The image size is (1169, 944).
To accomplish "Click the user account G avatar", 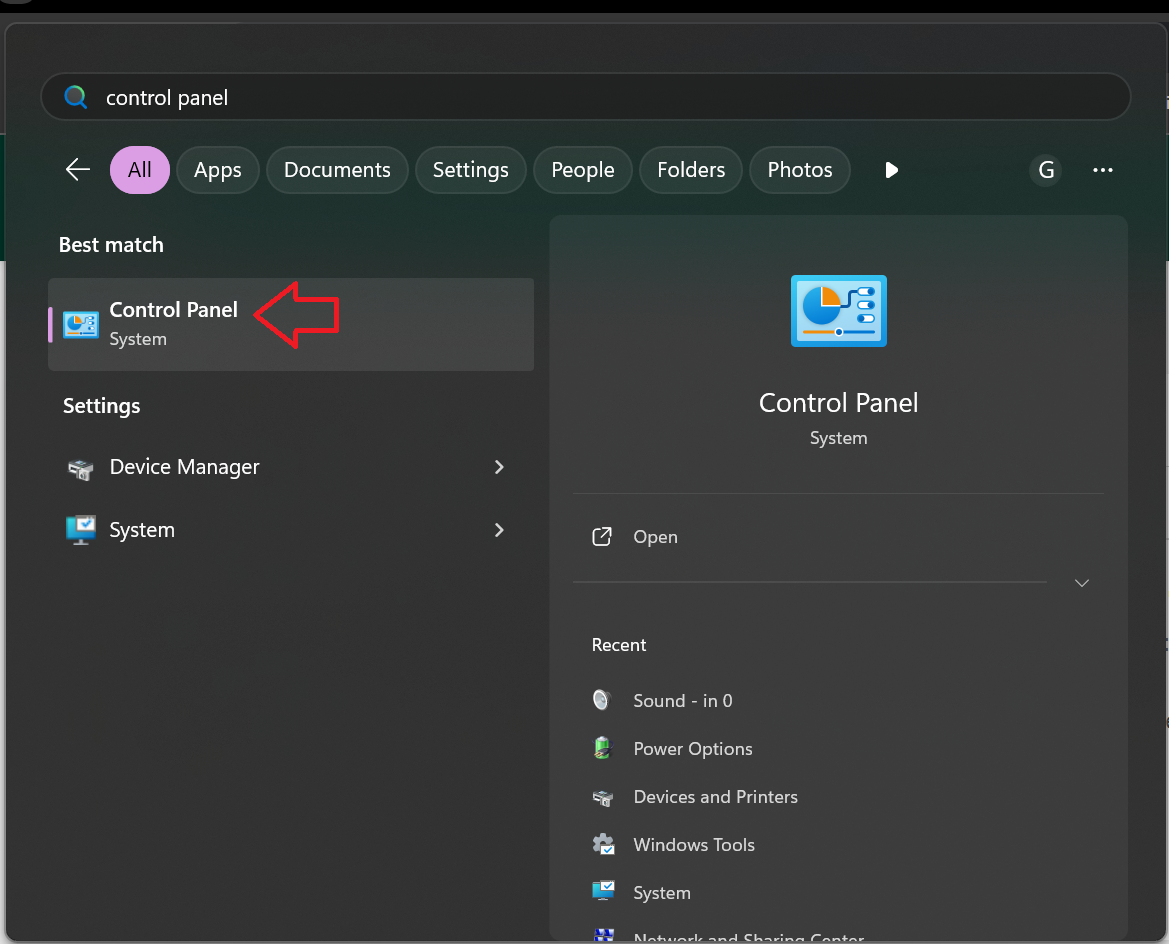I will [1046, 170].
